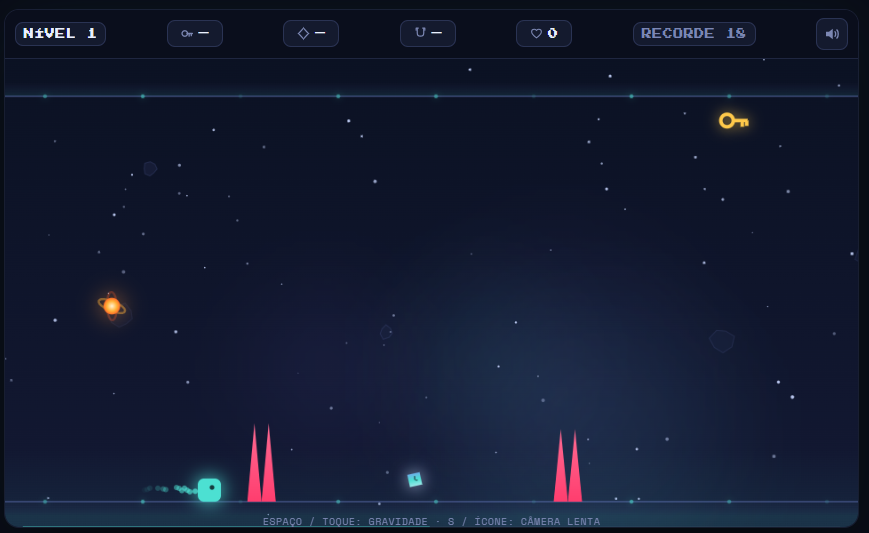Click the golden key collectible
Image resolution: width=869 pixels, height=533 pixels.
(x=734, y=121)
